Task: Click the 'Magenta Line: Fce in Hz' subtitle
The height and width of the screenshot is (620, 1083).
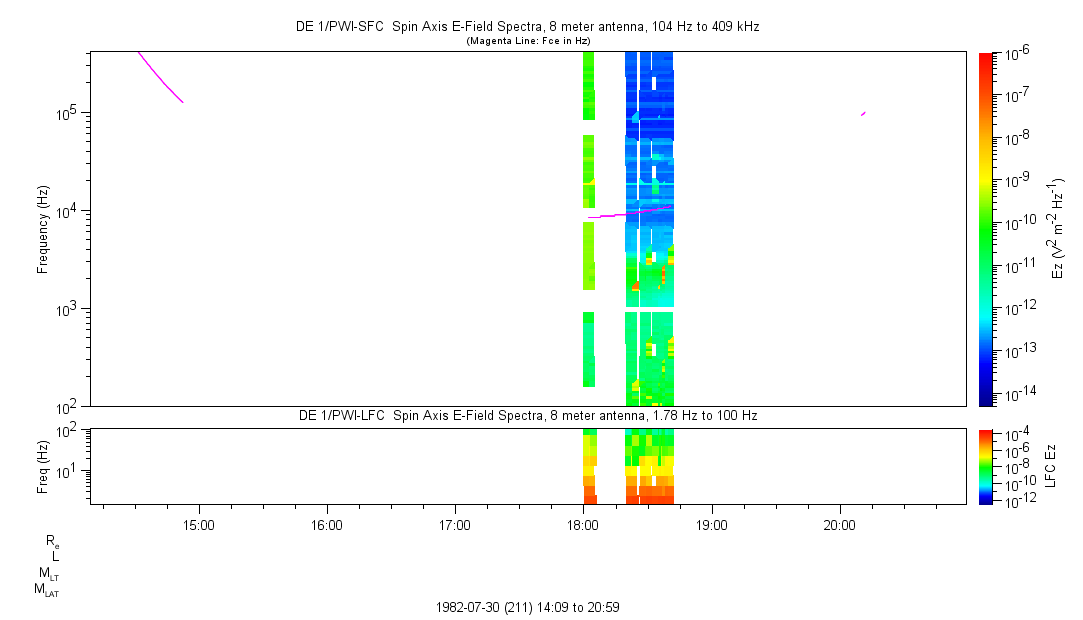Action: coord(527,41)
